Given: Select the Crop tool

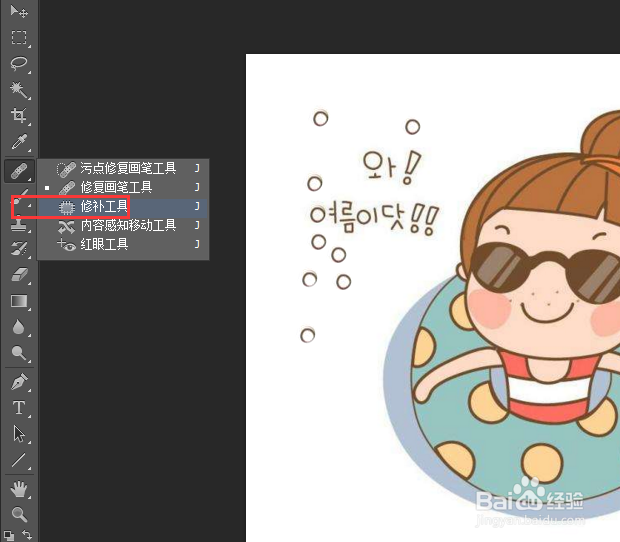Looking at the screenshot, I should [x=19, y=116].
